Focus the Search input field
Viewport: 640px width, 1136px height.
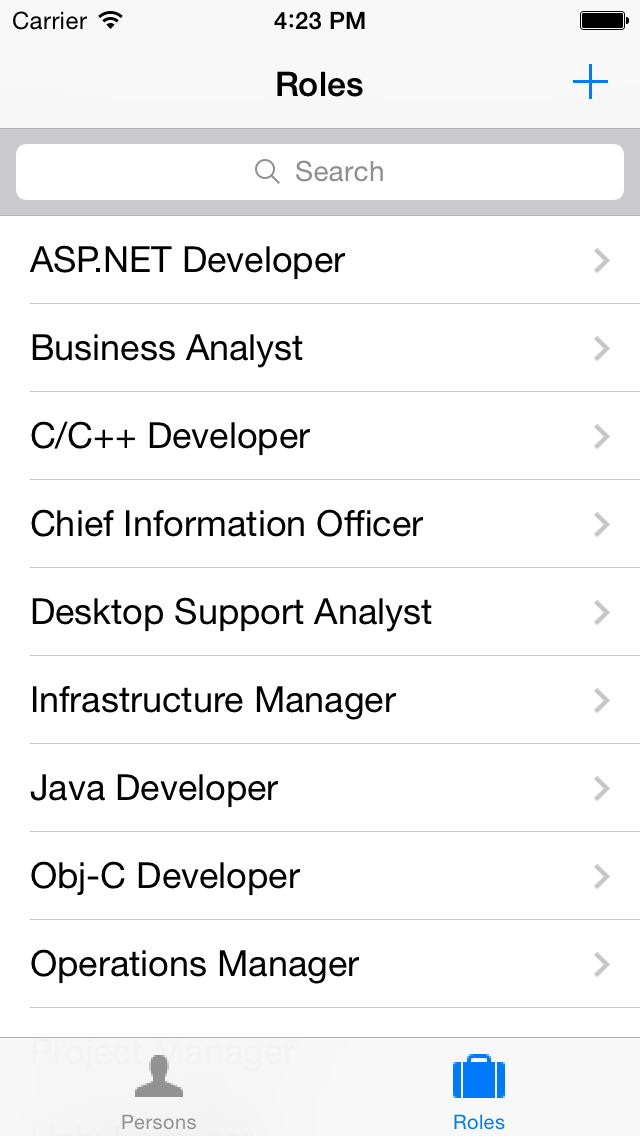pos(320,172)
